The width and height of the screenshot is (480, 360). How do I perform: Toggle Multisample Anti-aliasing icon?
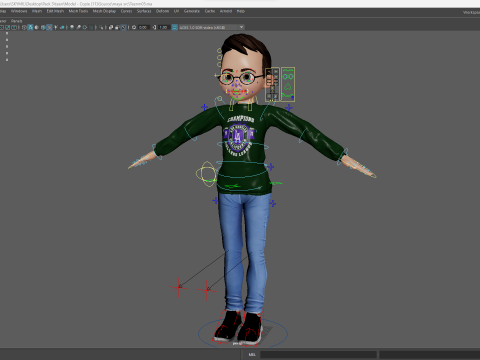[85, 27]
